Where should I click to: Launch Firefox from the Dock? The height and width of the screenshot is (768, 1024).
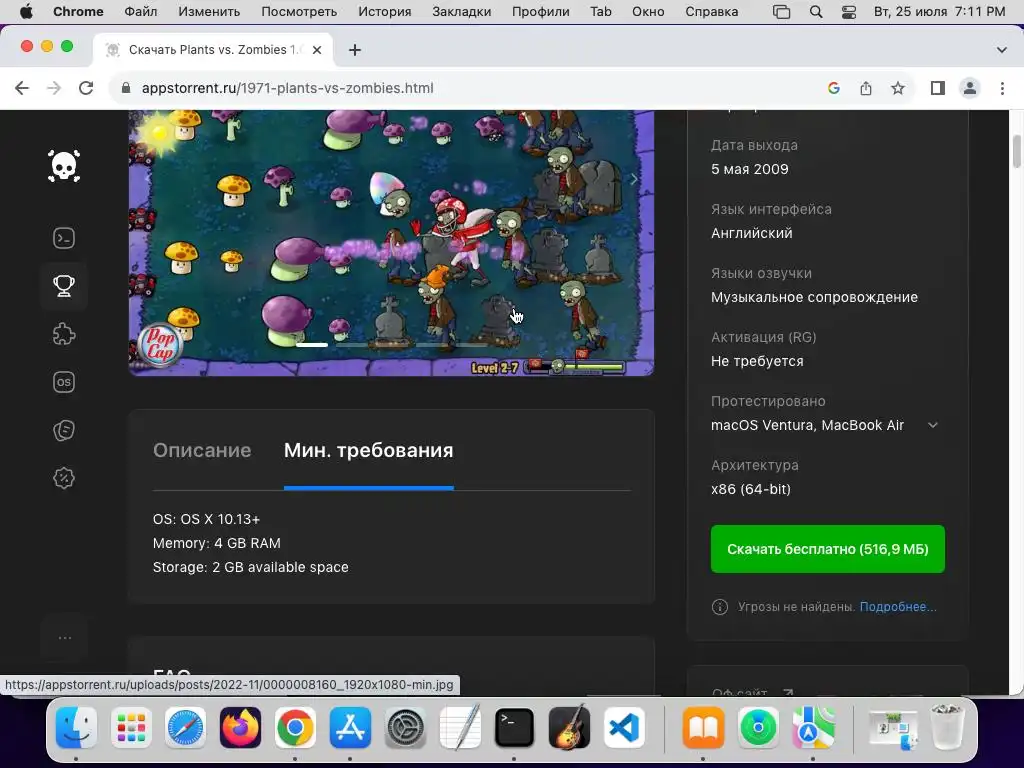tap(240, 728)
